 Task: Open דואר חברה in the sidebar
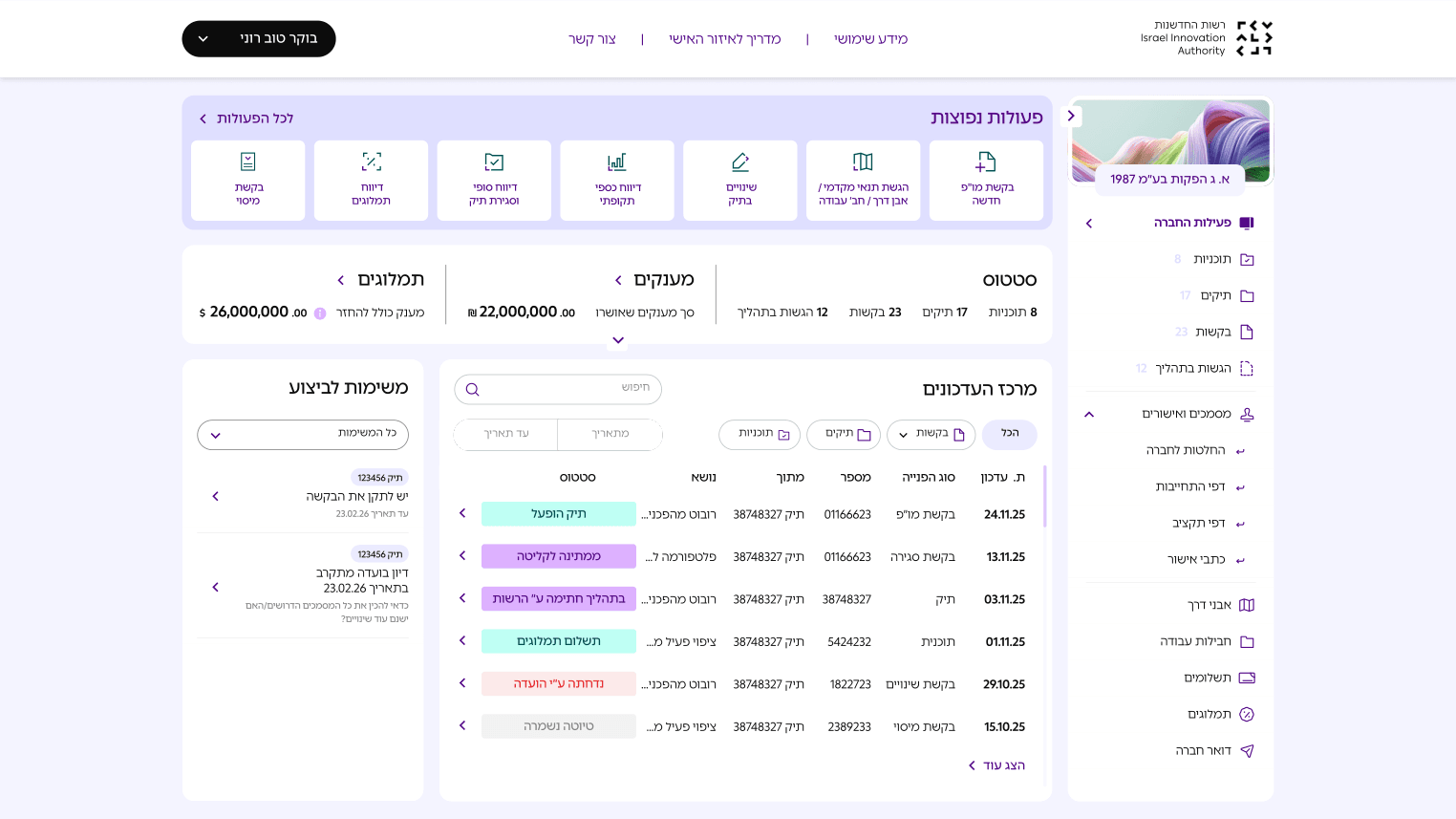pyautogui.click(x=1214, y=750)
